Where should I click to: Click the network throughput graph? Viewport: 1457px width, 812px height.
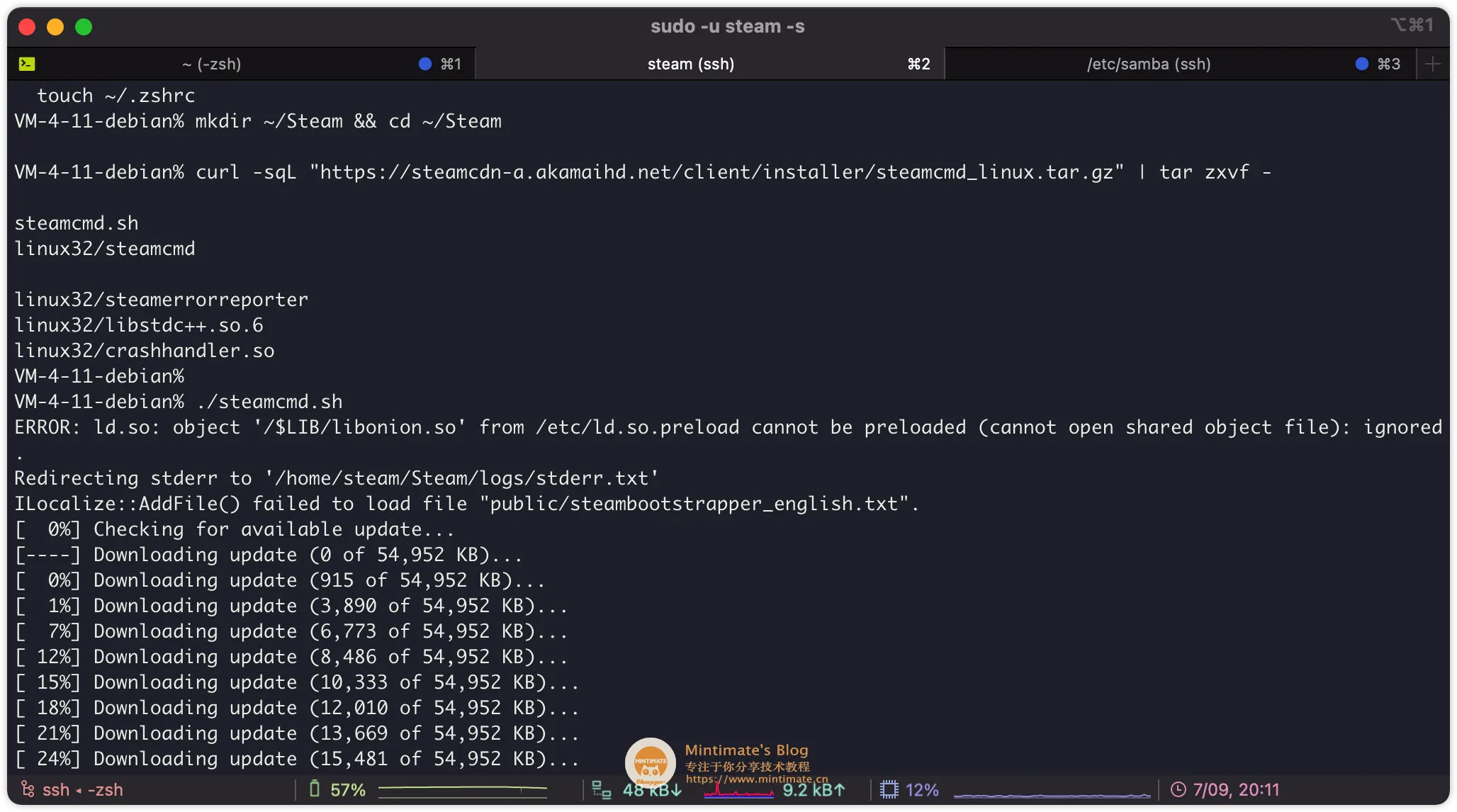click(x=738, y=791)
